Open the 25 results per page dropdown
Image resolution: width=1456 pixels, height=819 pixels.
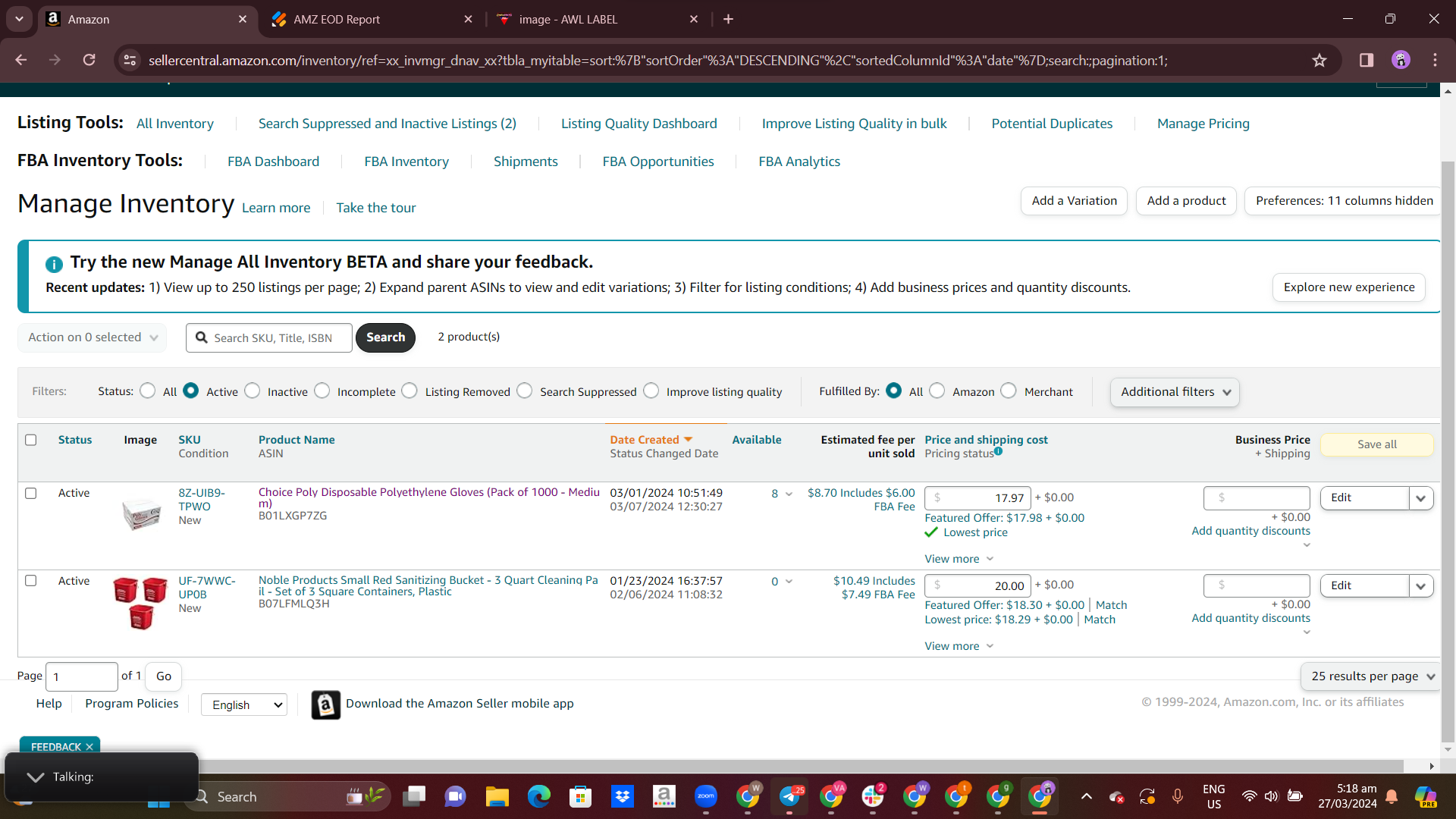1373,676
